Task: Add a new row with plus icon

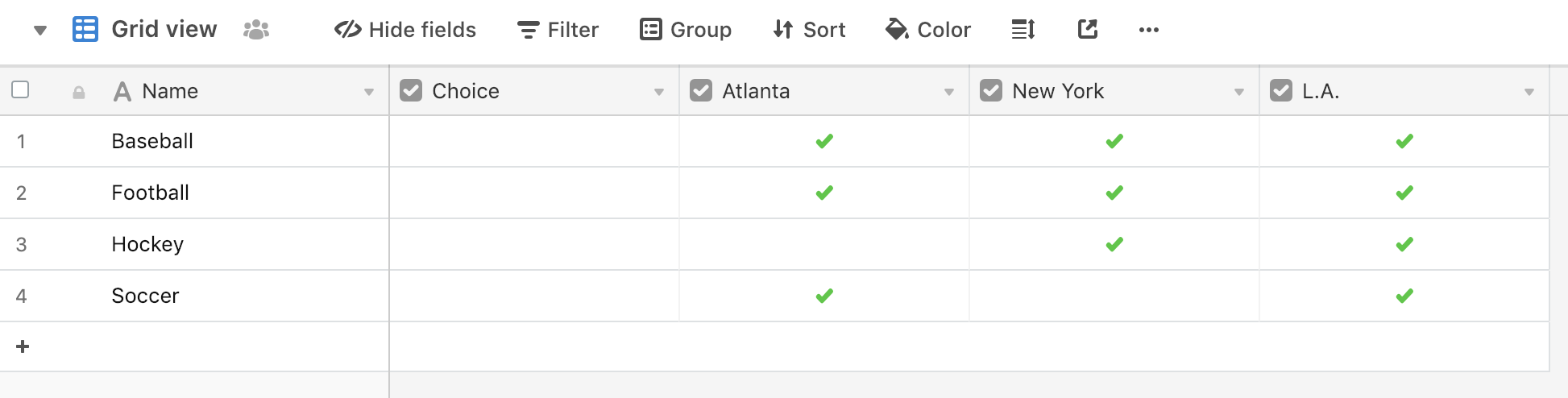Action: tap(23, 346)
